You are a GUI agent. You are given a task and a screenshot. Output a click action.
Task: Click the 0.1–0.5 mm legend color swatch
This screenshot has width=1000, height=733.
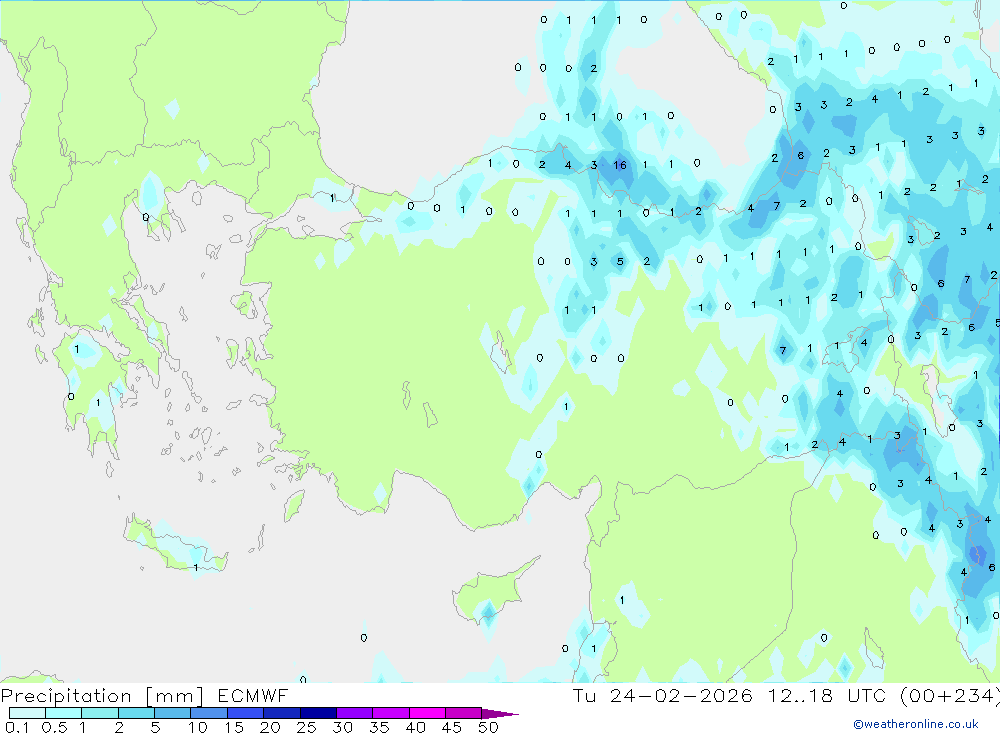click(27, 713)
